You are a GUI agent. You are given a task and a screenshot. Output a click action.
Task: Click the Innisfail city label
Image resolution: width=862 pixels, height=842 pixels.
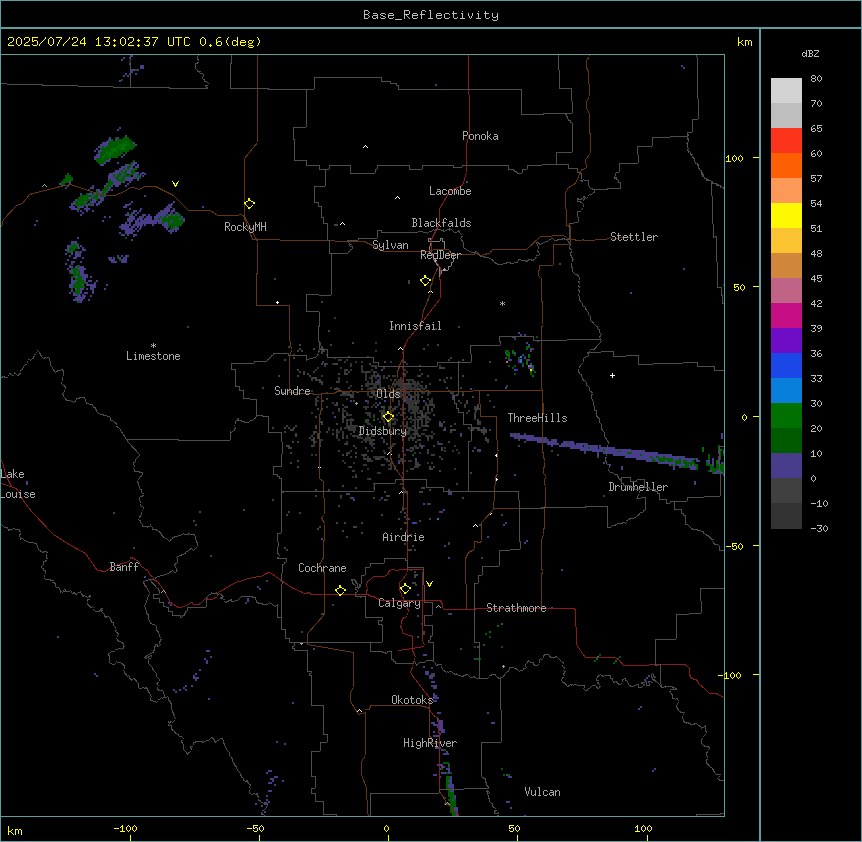point(415,326)
